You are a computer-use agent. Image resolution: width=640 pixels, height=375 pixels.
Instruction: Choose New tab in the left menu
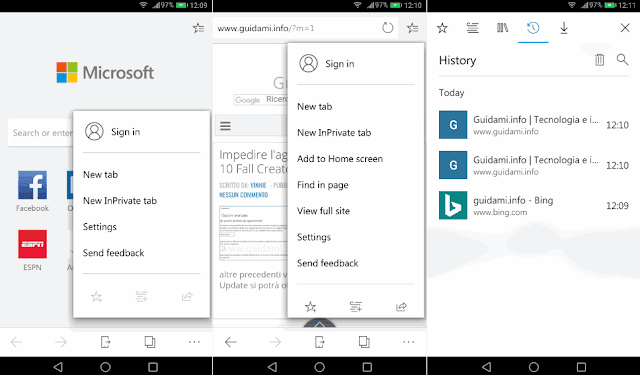click(x=100, y=175)
